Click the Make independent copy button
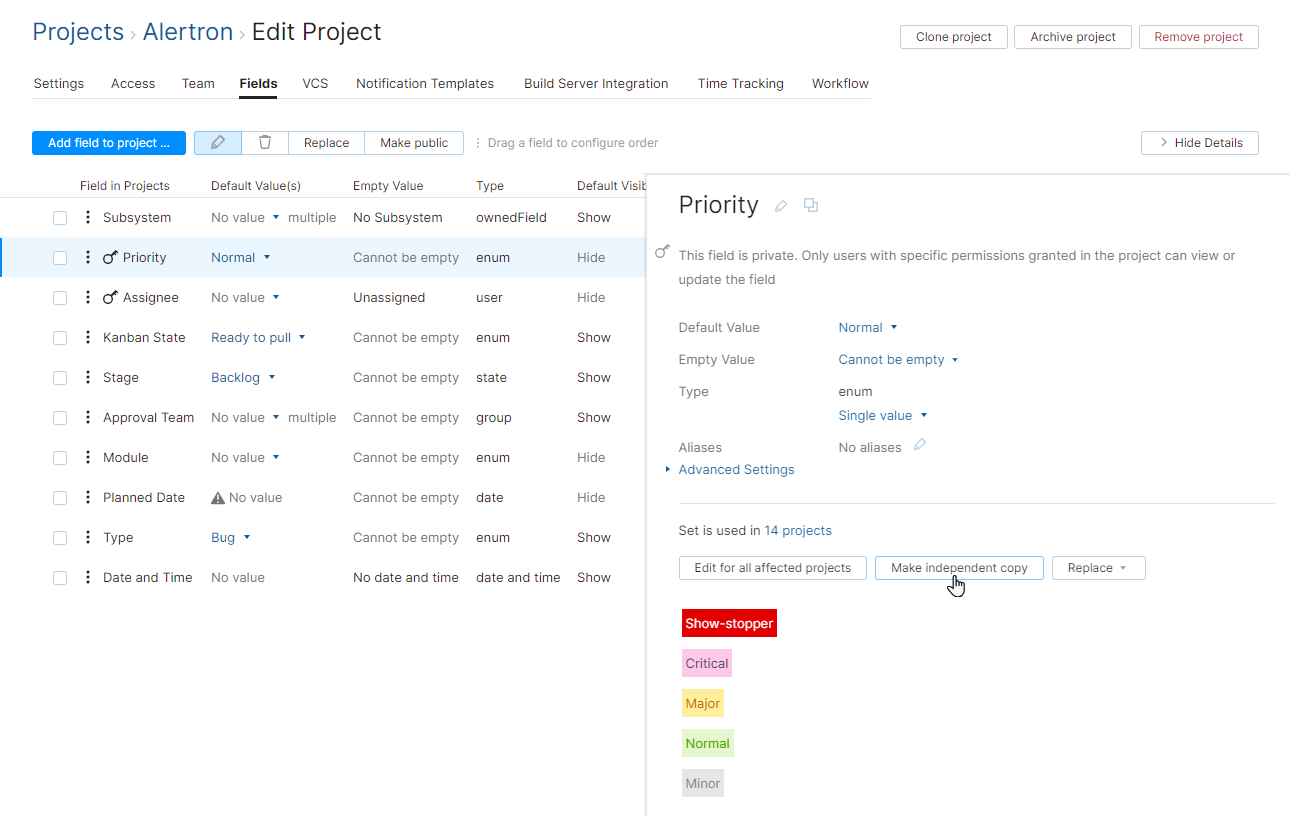Screen dimensions: 1290x816 (x=958, y=567)
